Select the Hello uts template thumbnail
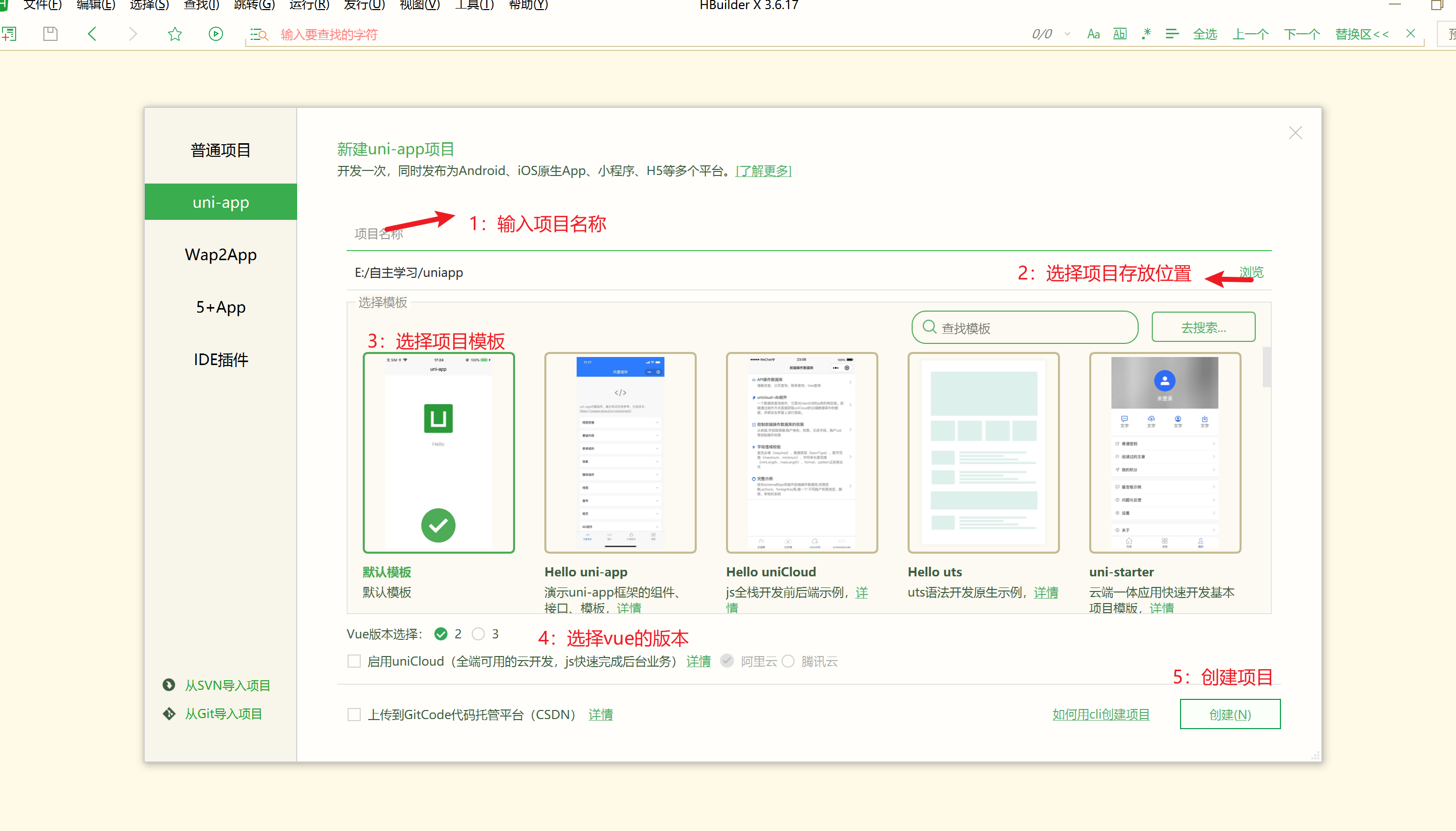 click(x=983, y=453)
